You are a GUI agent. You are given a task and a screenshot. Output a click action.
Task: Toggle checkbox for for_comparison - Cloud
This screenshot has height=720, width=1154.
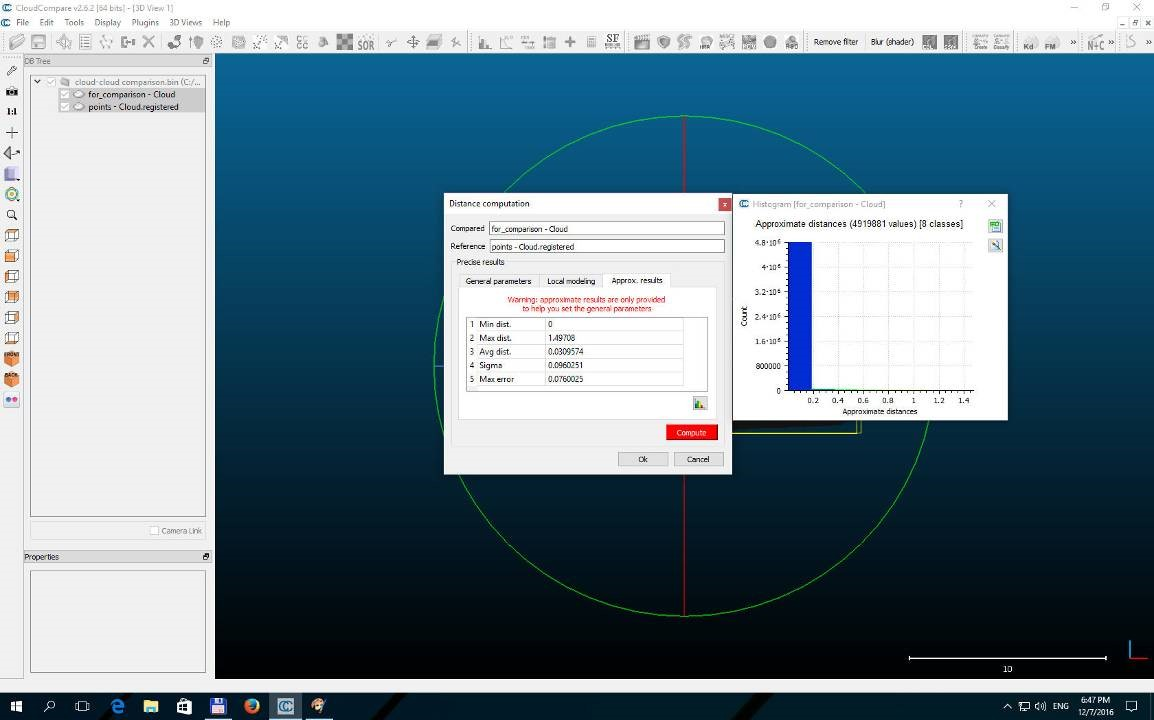click(65, 94)
